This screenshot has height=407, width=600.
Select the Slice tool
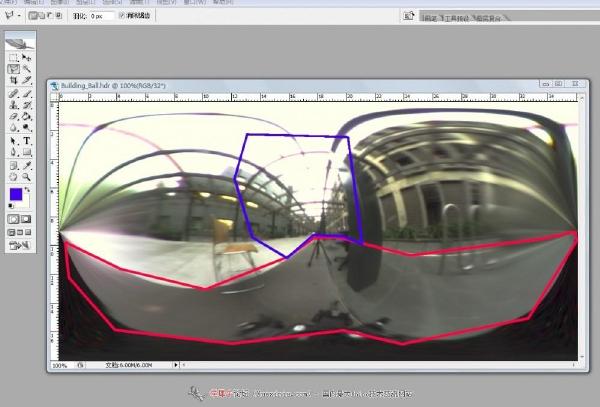point(26,80)
